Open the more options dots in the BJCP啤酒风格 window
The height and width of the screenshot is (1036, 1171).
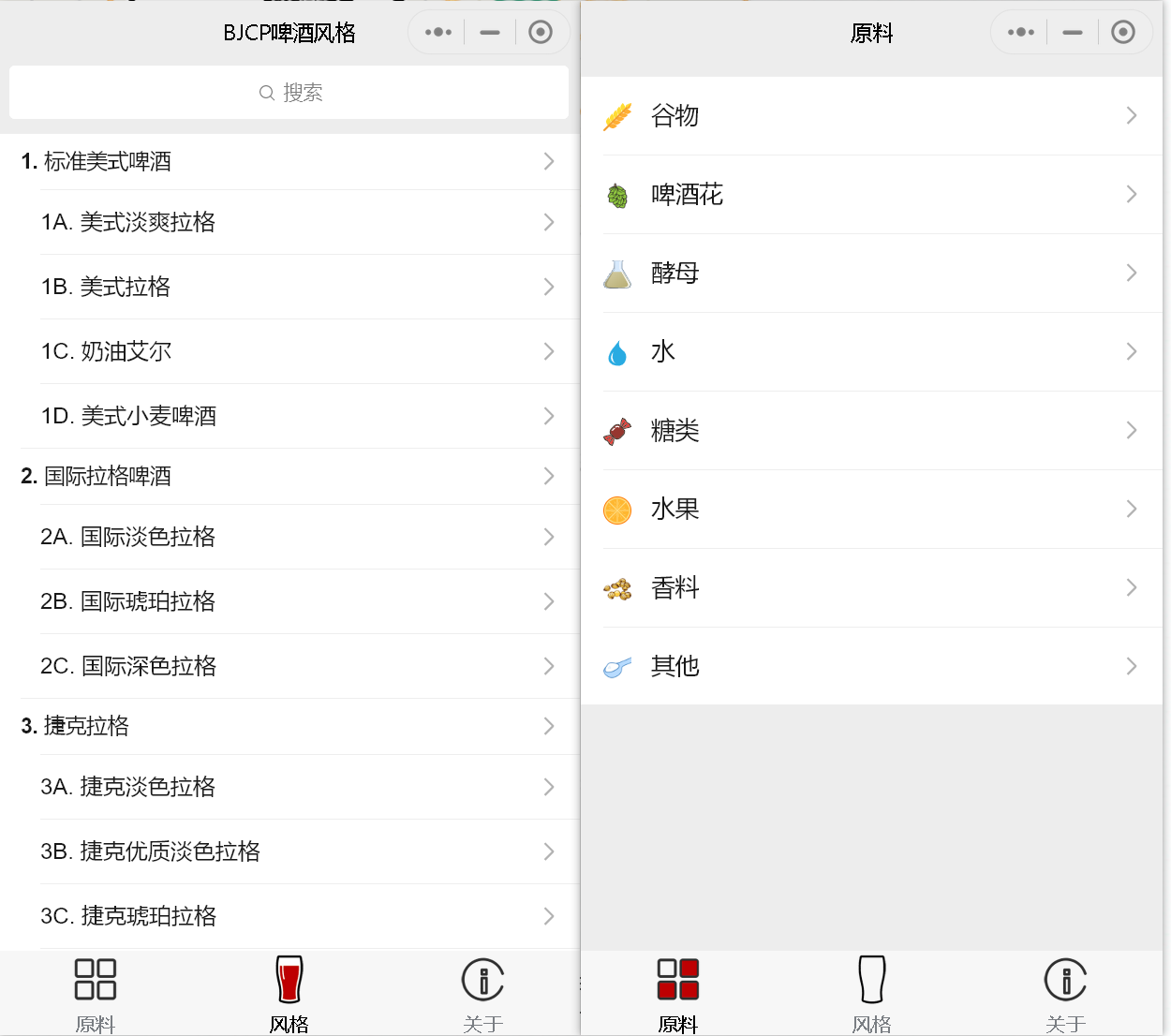pos(437,33)
